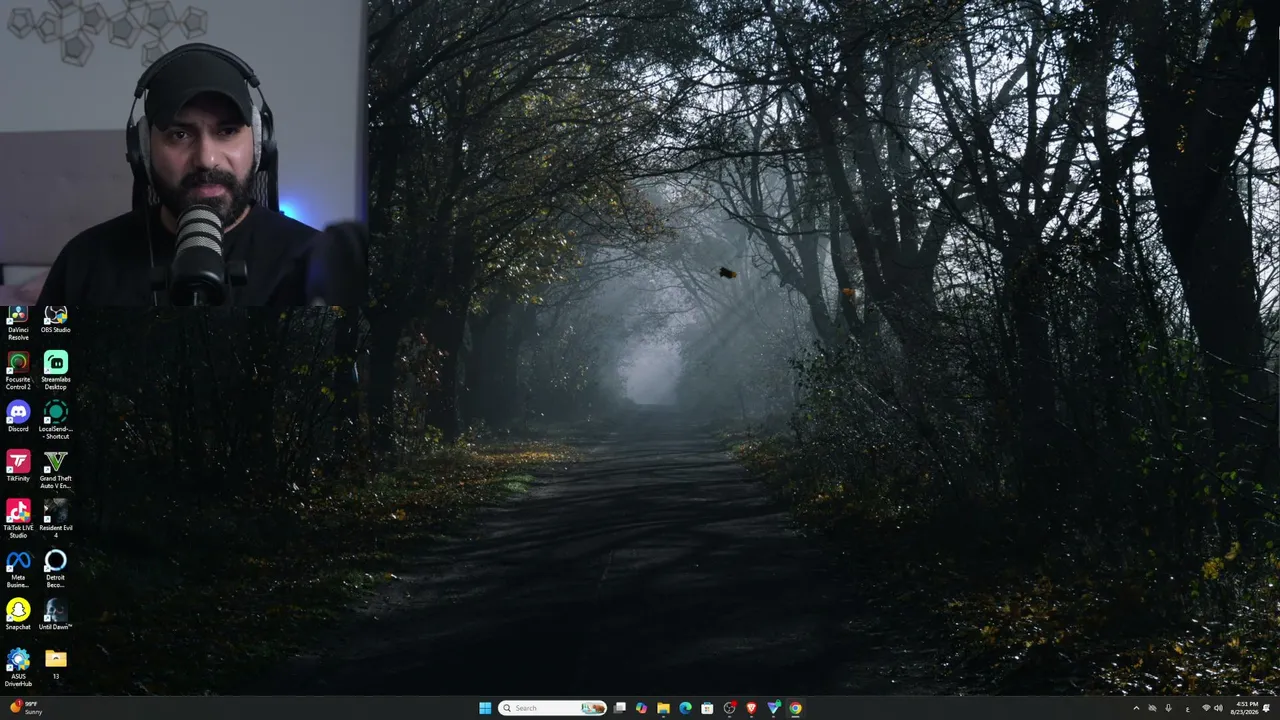1280x720 pixels.
Task: Open the clock showing 4:51 PM
Action: pos(1247,708)
